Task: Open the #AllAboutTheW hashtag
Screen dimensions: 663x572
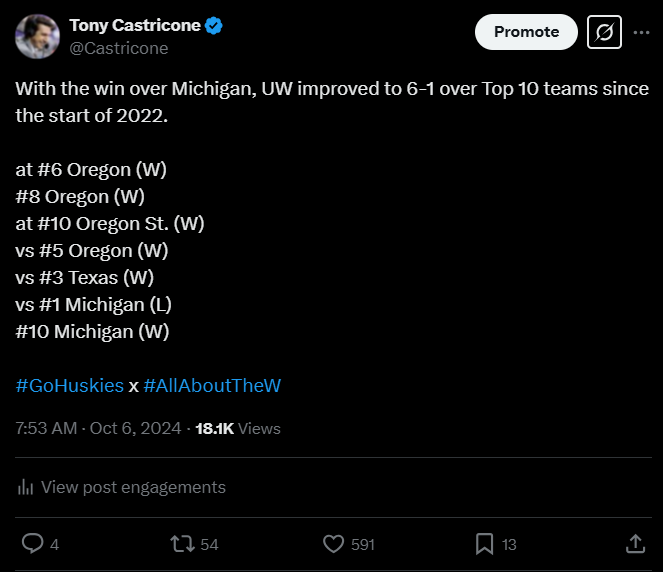Action: (x=212, y=385)
